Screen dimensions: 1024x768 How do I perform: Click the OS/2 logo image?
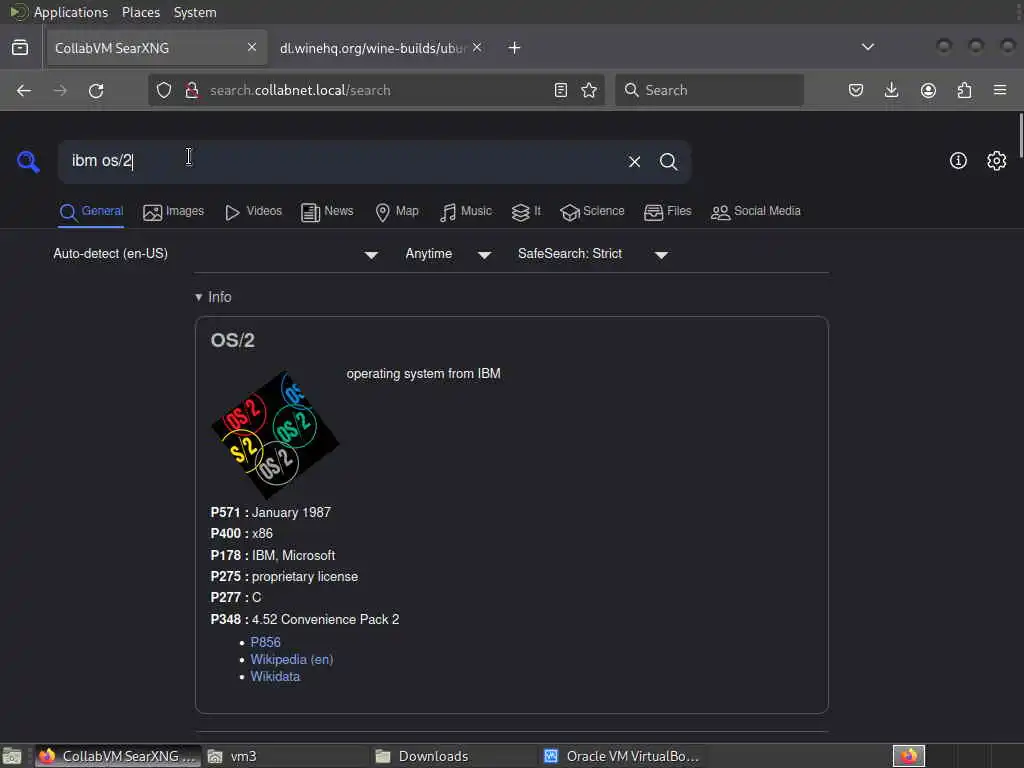[x=275, y=435]
